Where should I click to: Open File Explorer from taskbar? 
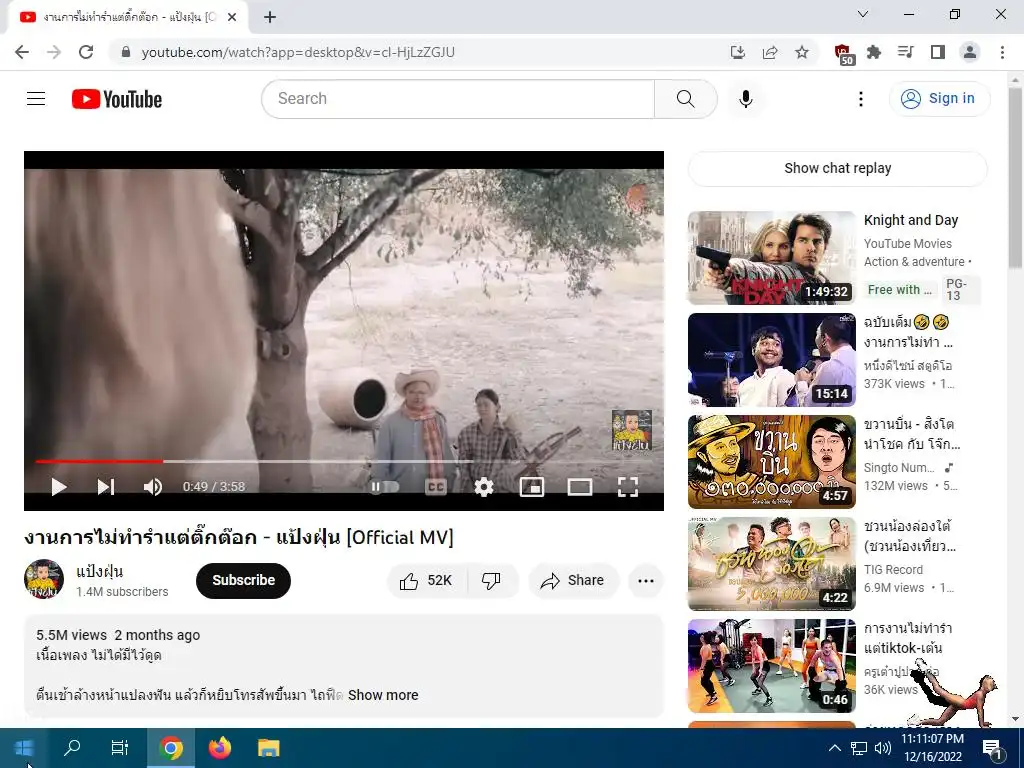[268, 748]
